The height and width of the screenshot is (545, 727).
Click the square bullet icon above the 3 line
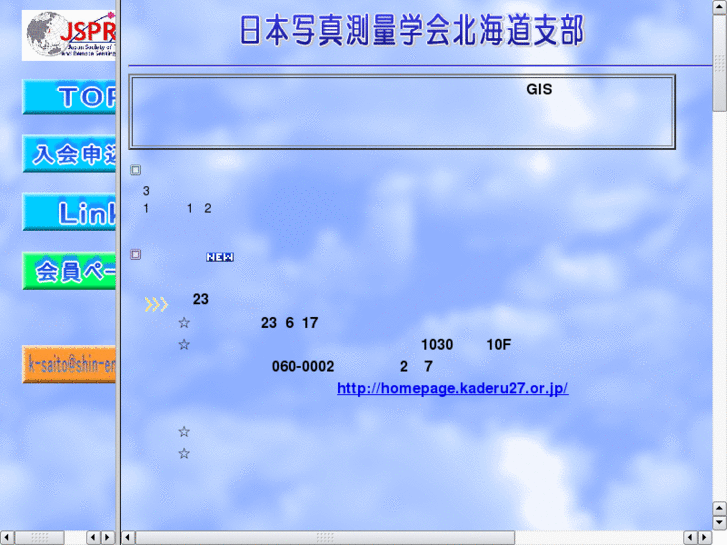135,170
